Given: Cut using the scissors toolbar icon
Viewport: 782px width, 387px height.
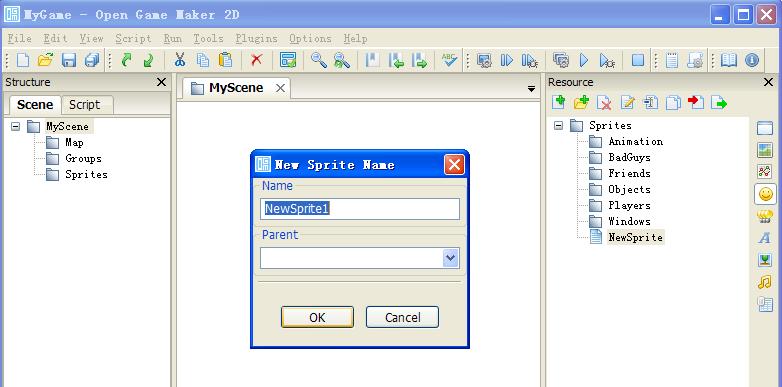Looking at the screenshot, I should [x=180, y=60].
